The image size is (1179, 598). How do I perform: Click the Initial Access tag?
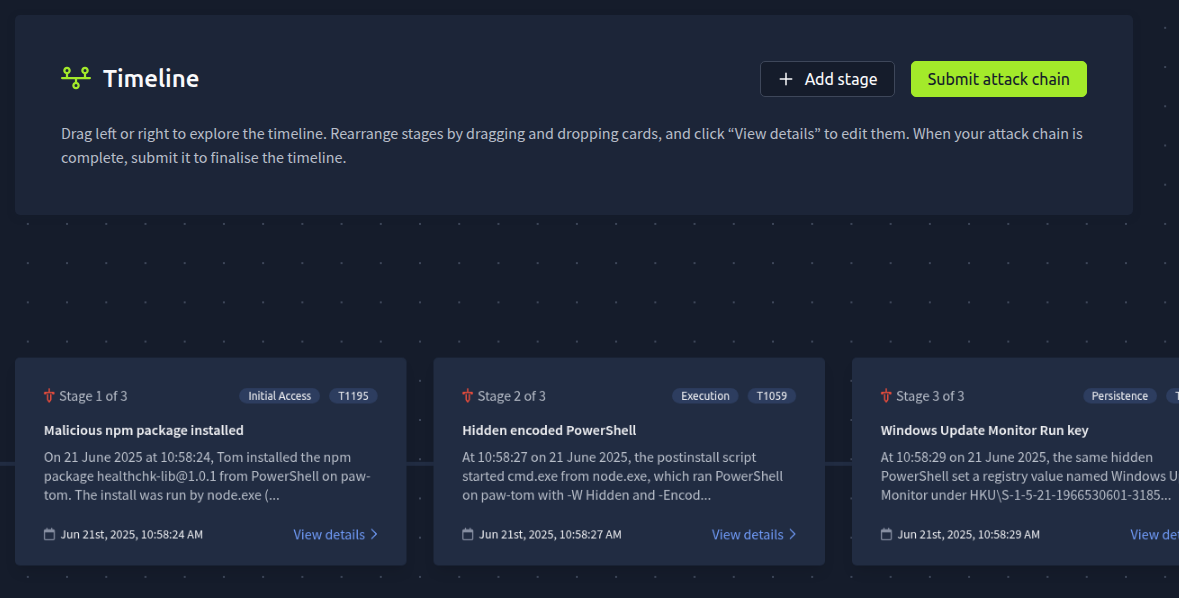(280, 396)
